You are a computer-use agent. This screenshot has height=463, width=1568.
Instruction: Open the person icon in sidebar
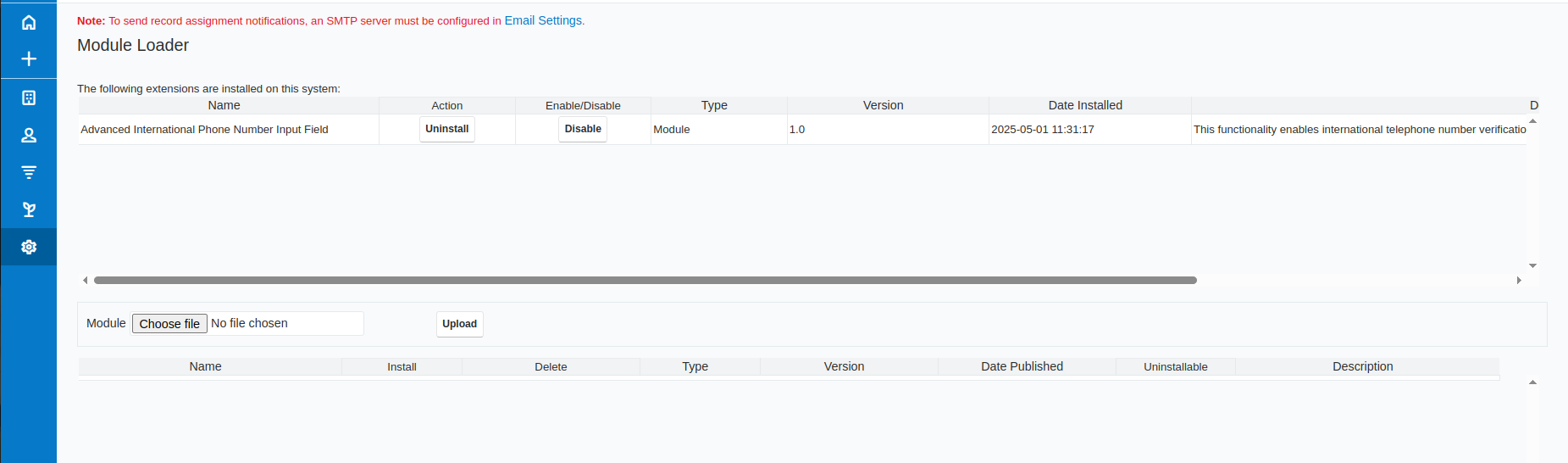[x=29, y=135]
